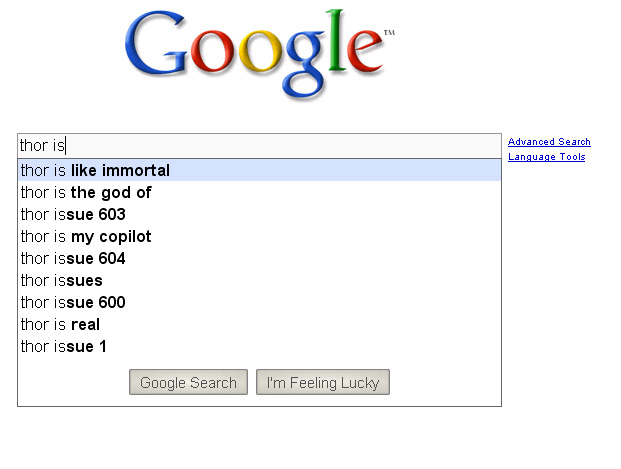621x469 pixels.
Task: Open the Language Tools link
Action: pos(546,157)
